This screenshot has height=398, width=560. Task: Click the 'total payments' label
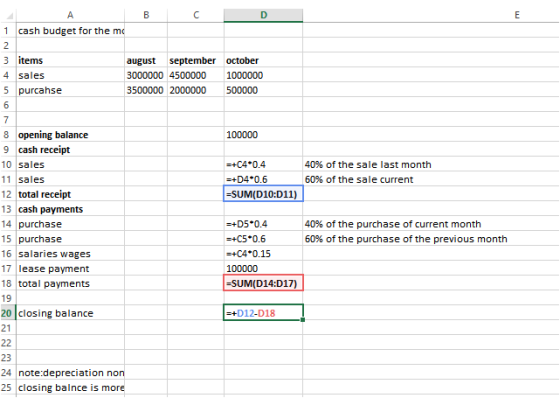tap(54, 284)
